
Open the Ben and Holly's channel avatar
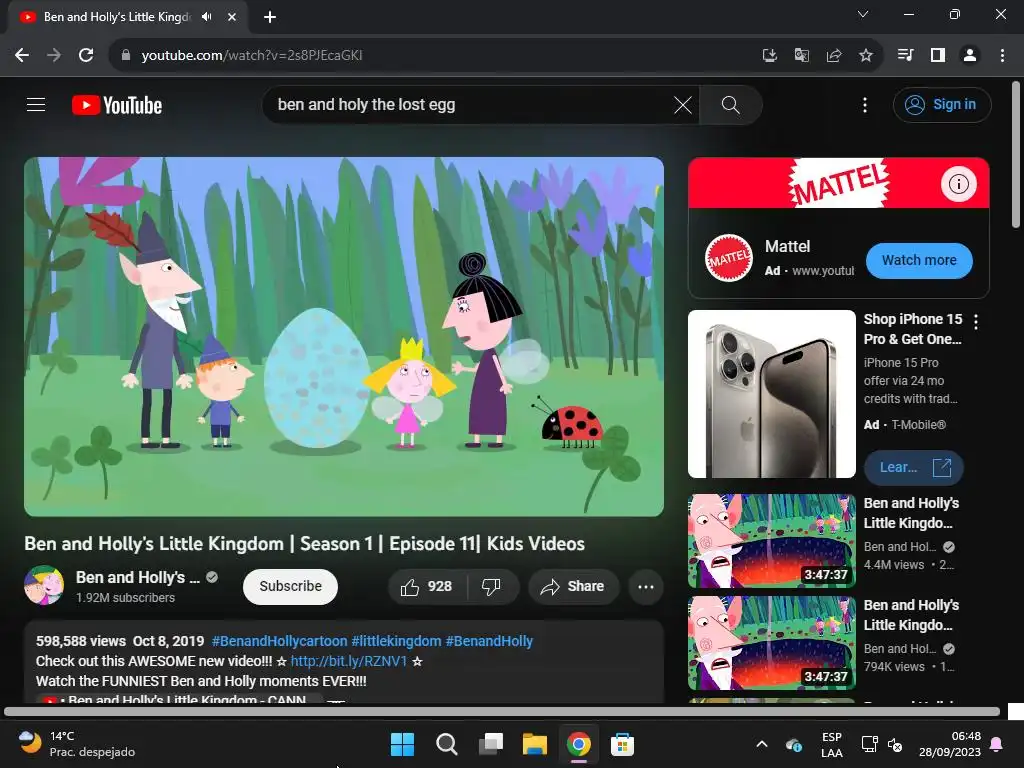(x=44, y=585)
